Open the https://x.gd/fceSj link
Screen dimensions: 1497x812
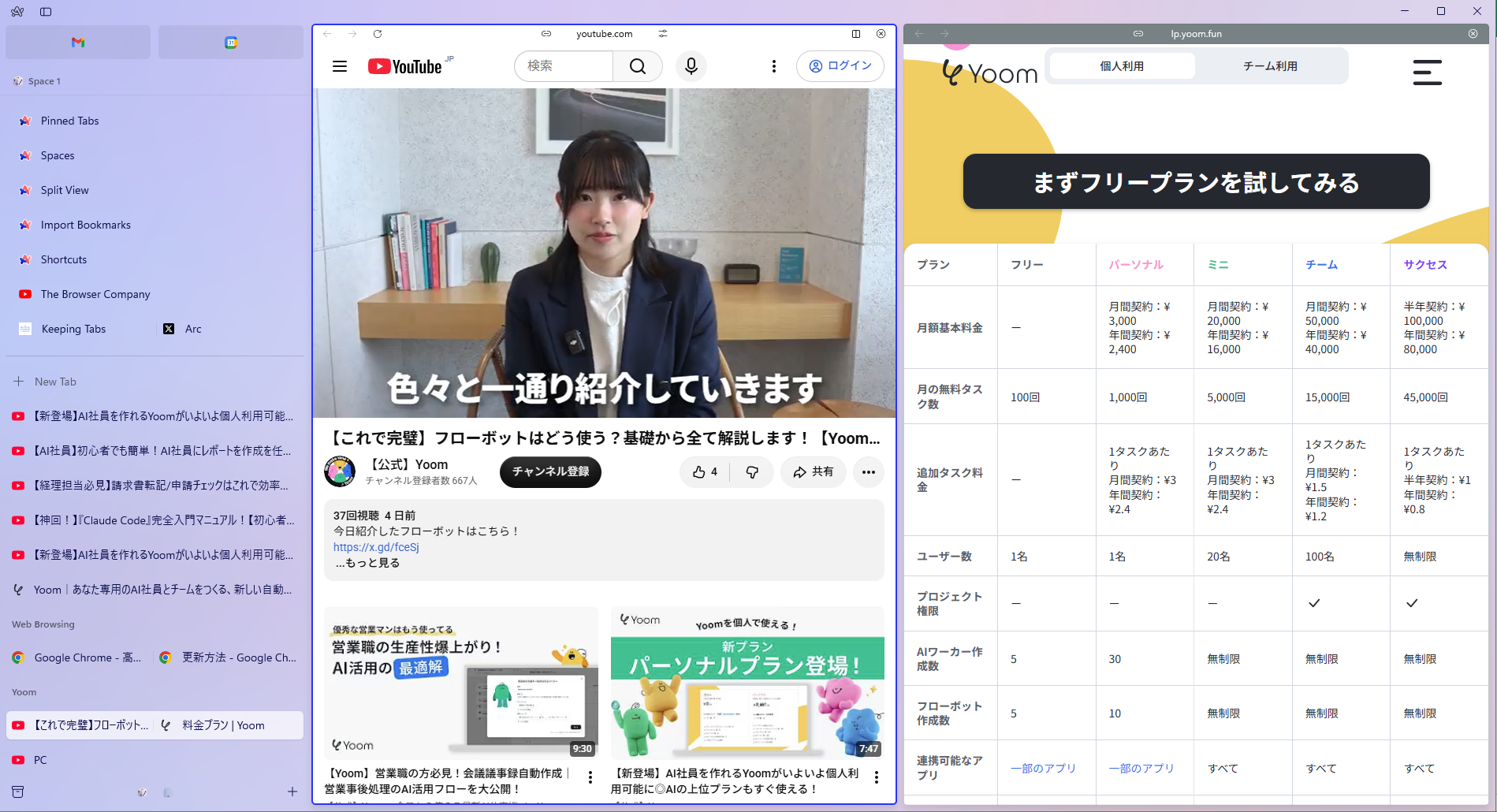pos(376,547)
